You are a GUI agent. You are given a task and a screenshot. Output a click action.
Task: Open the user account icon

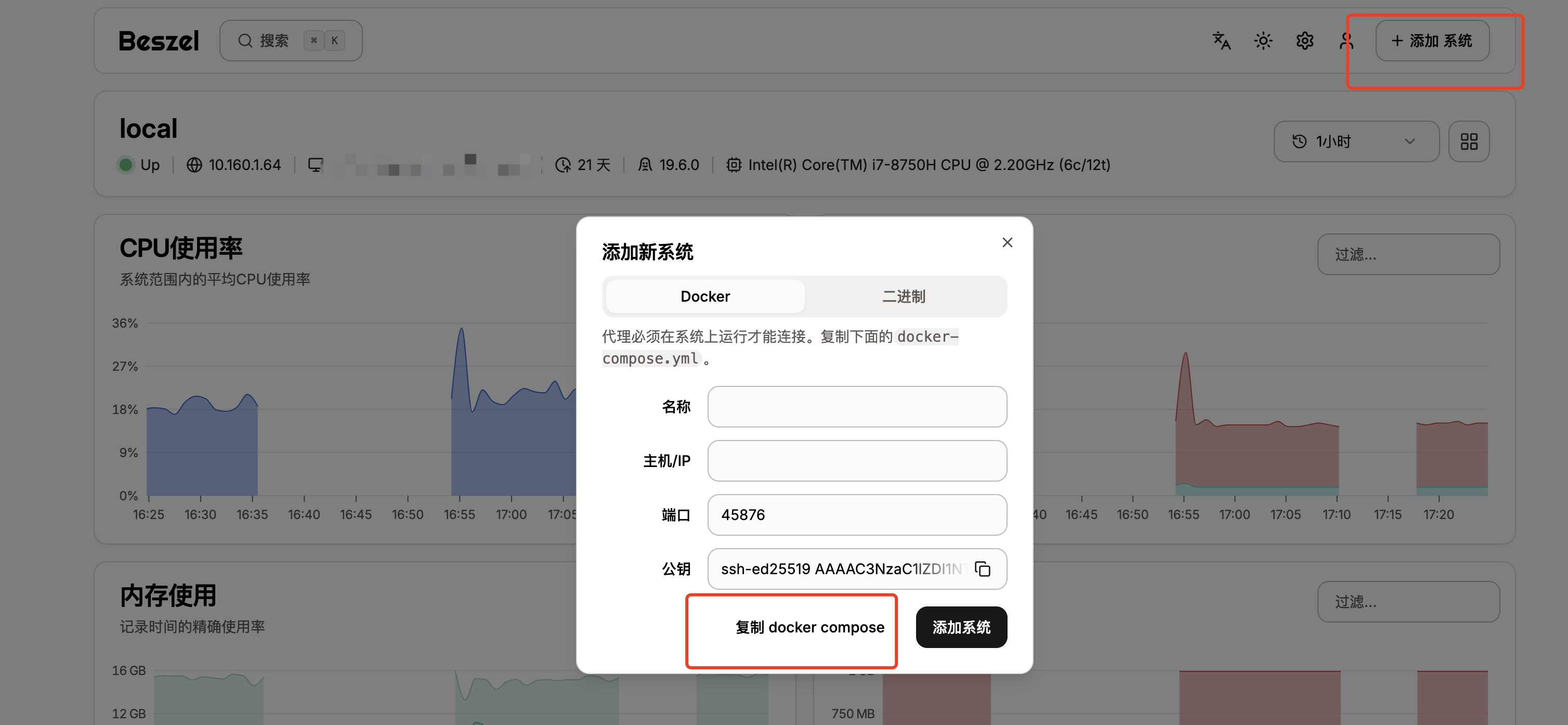(1347, 41)
